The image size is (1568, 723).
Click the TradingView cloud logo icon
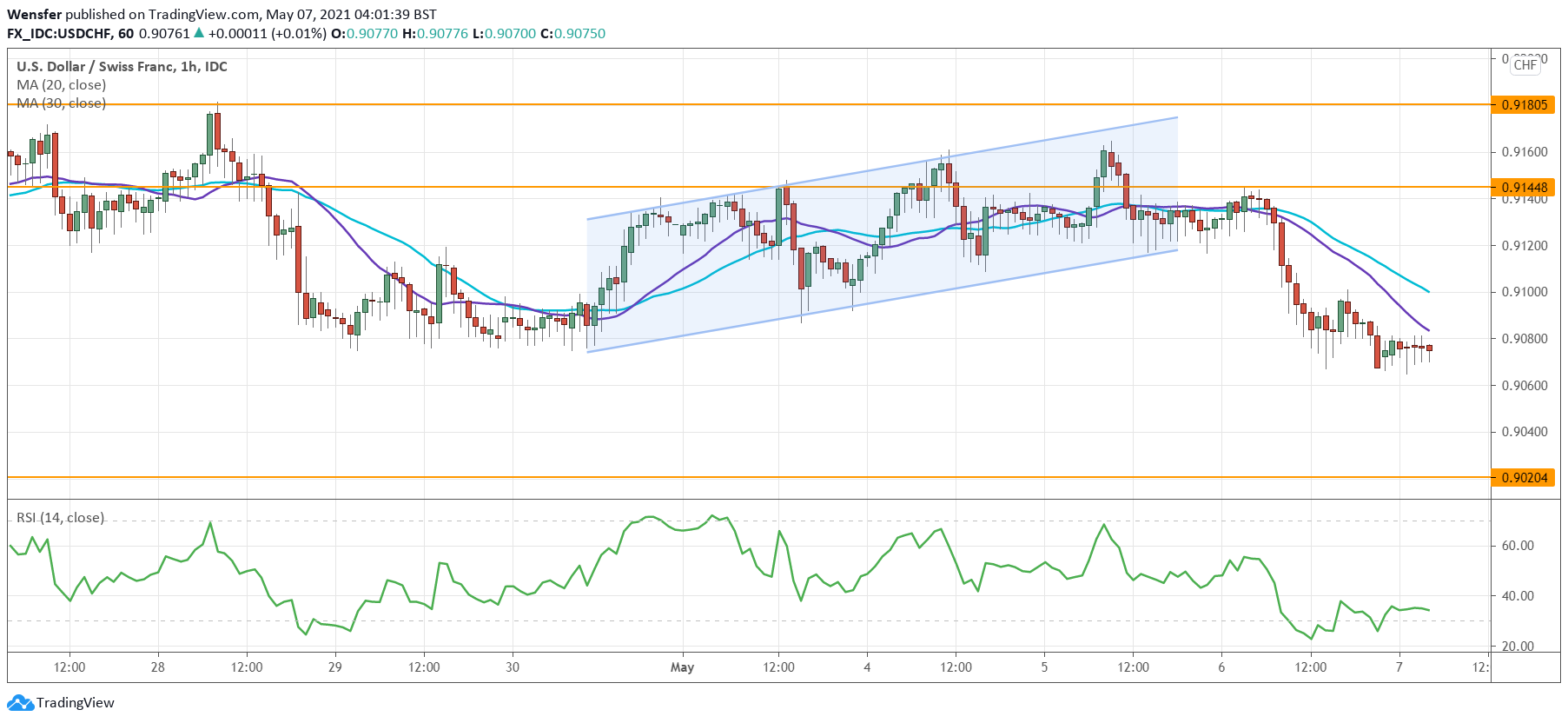click(20, 702)
